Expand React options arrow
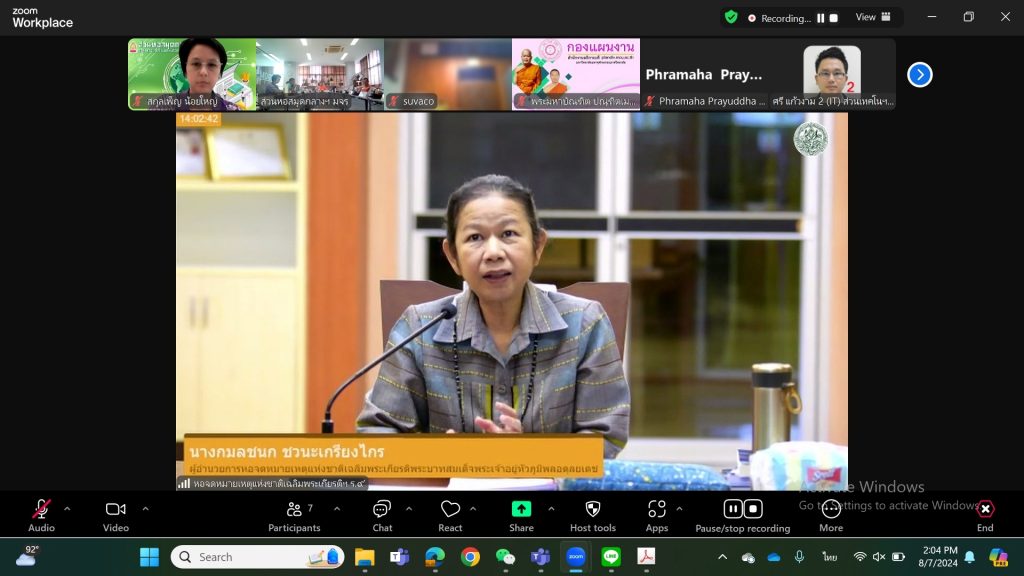Viewport: 1024px width, 576px height. (473, 509)
